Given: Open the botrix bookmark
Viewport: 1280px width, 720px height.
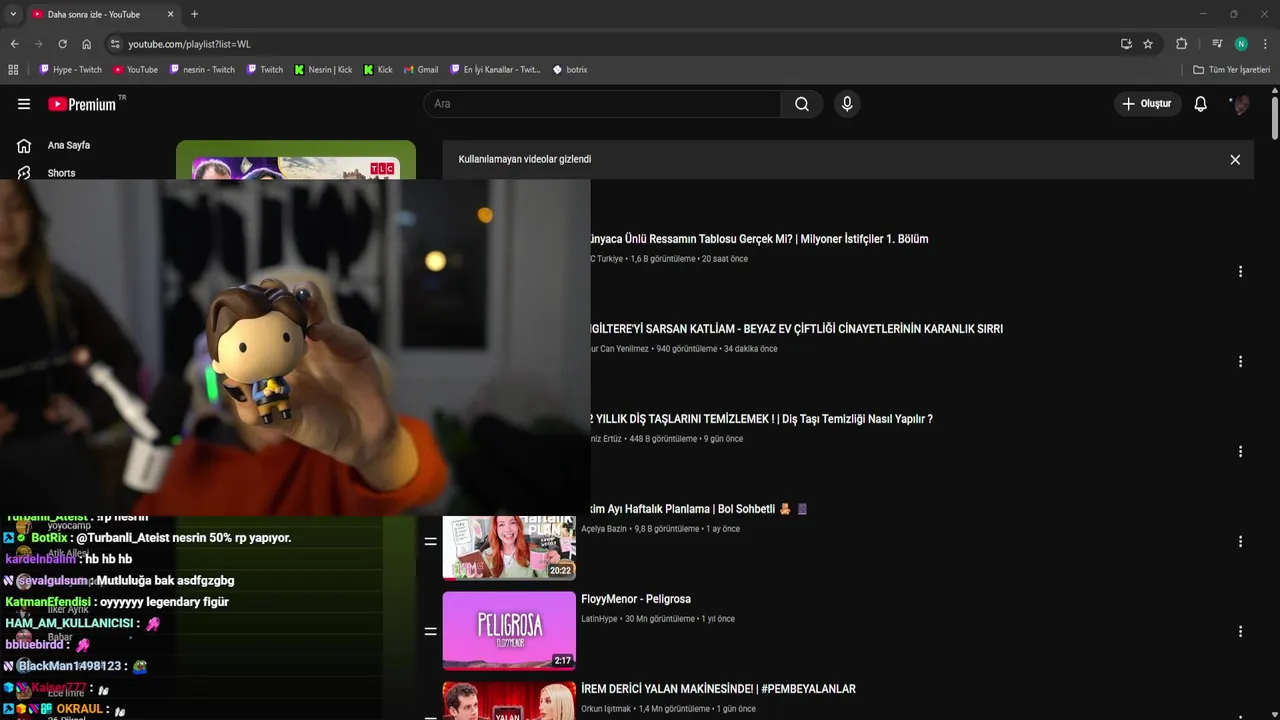Looking at the screenshot, I should 569,70.
